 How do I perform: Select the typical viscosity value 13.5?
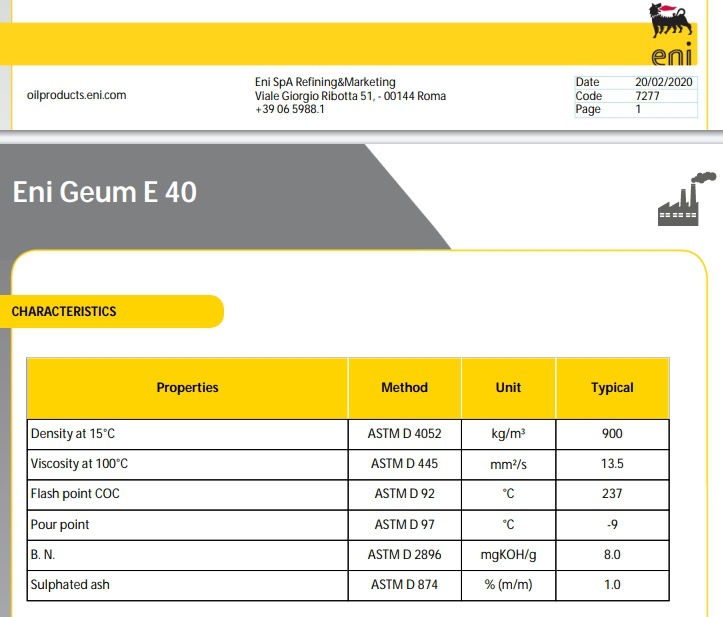612,464
